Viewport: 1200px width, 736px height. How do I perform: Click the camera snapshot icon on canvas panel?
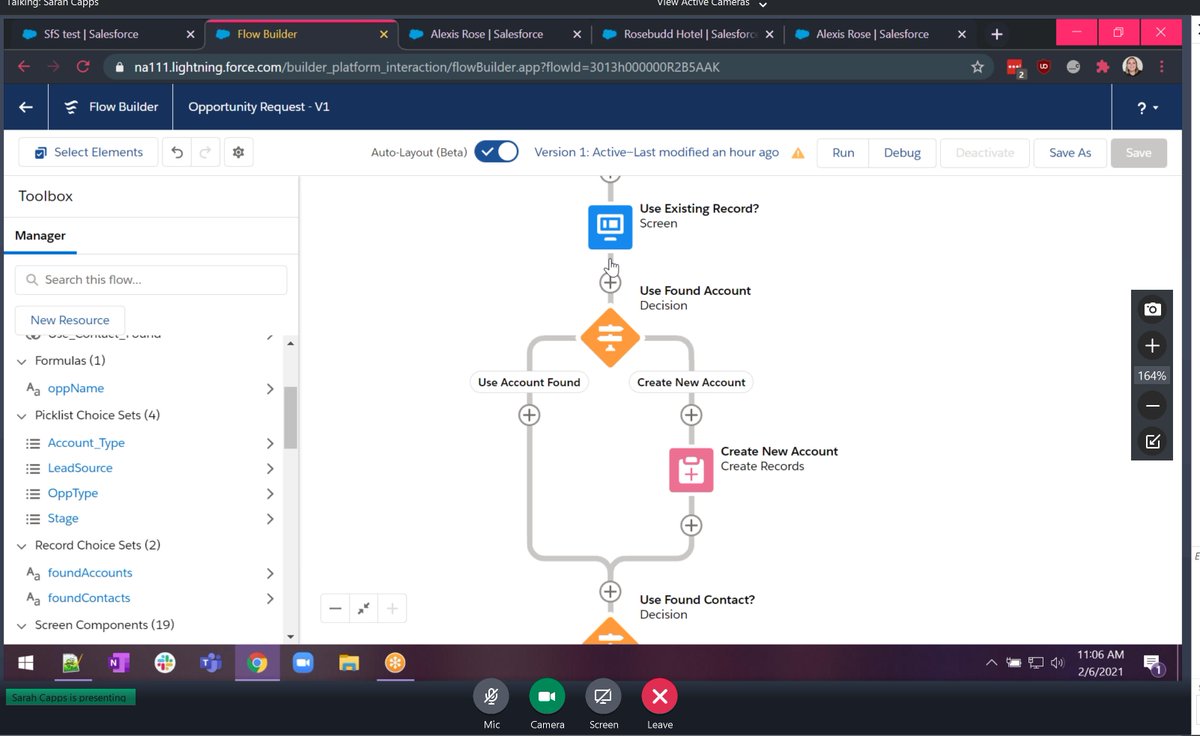(x=1152, y=310)
